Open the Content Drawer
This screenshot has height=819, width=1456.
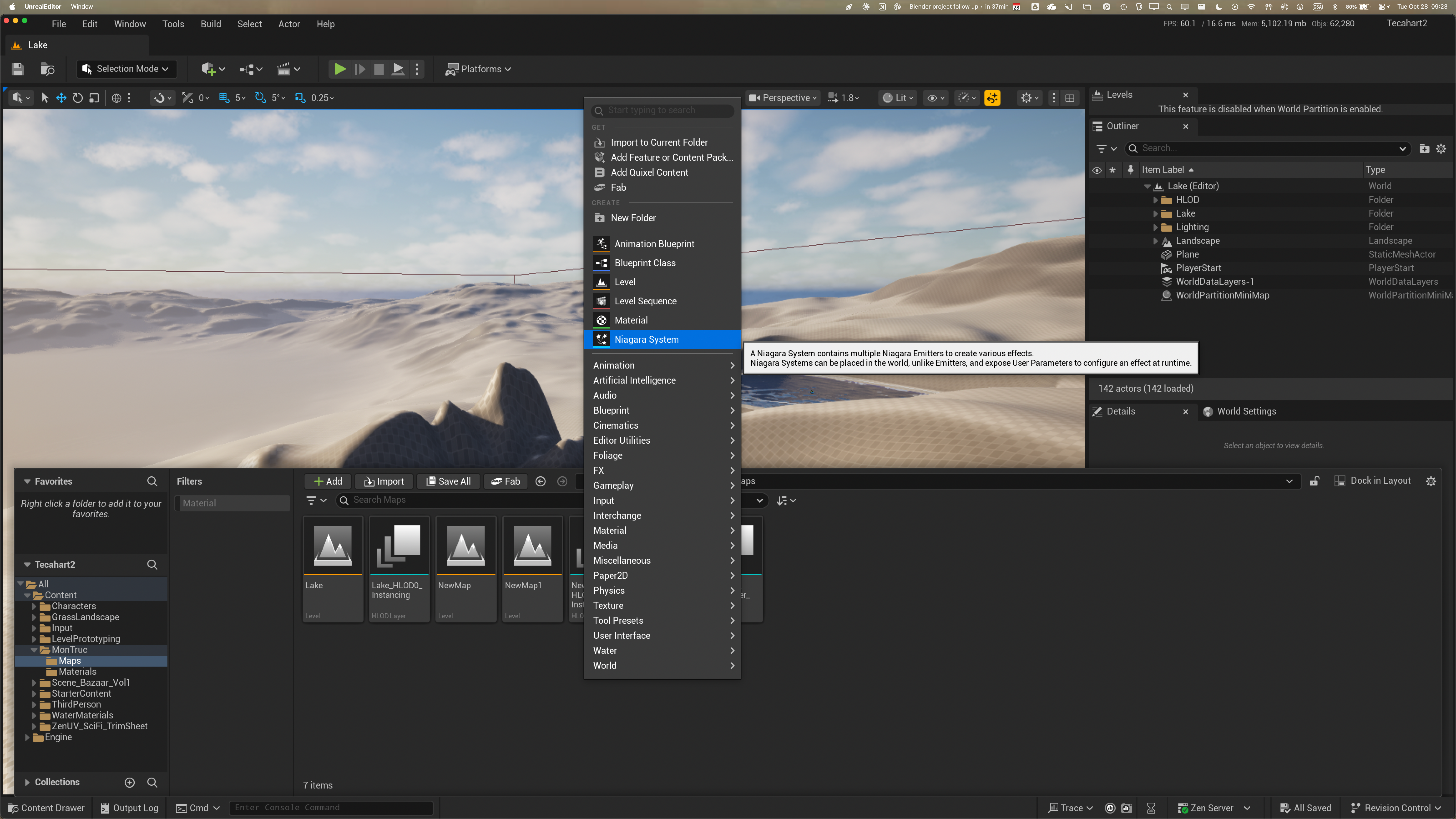tap(46, 808)
